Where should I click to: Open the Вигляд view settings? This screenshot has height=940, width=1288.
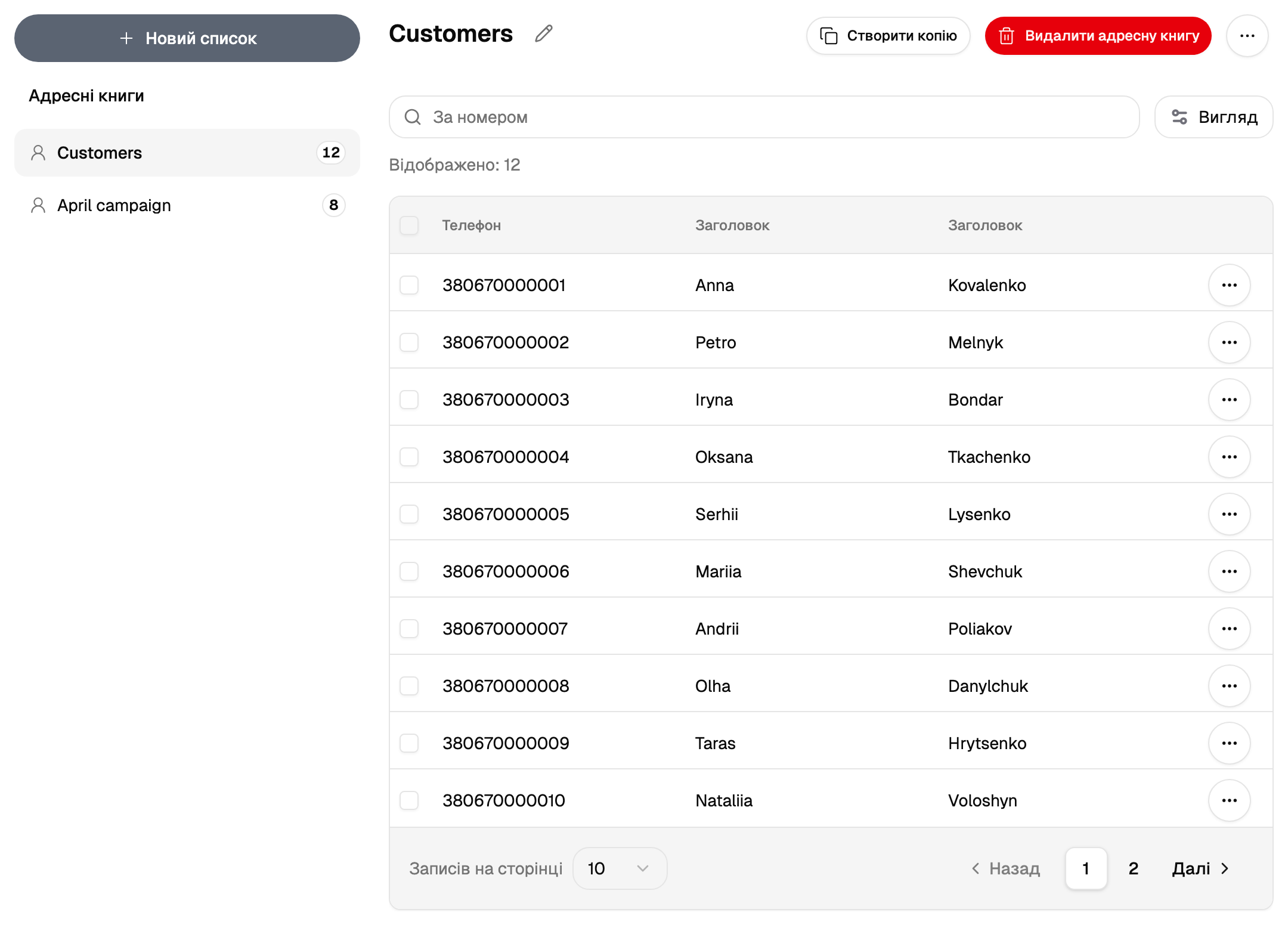coord(1213,117)
